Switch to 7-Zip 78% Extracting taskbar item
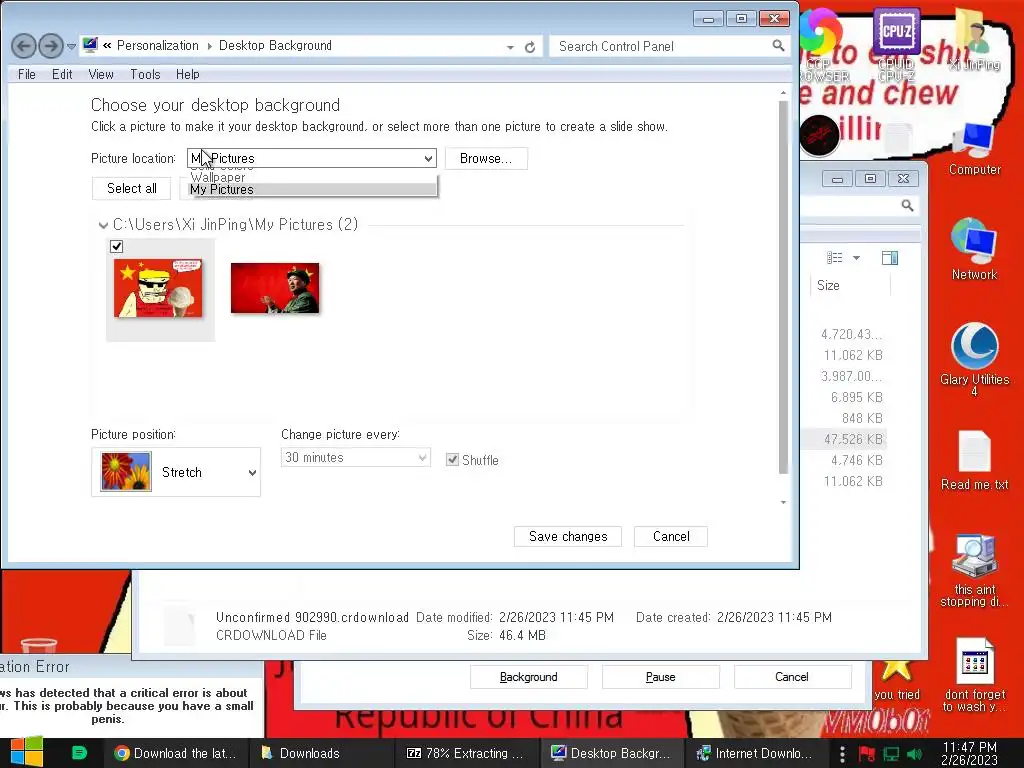Image resolution: width=1024 pixels, height=768 pixels. [466, 754]
